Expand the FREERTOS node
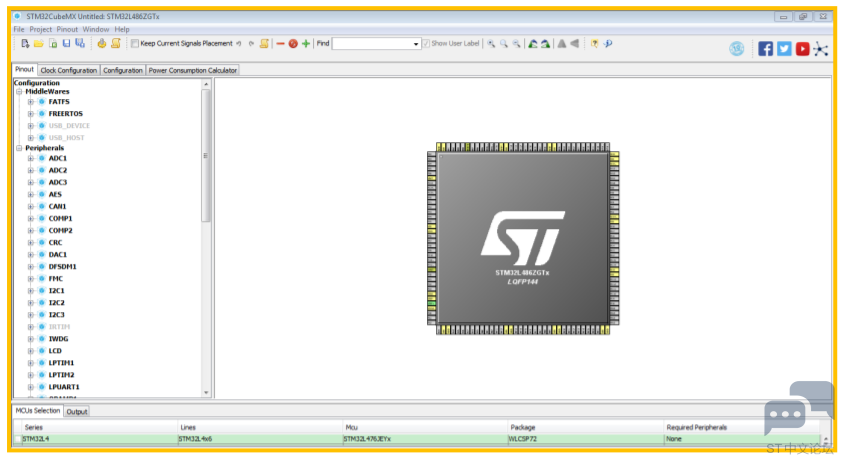Screen dimensions: 843x464 [31, 114]
